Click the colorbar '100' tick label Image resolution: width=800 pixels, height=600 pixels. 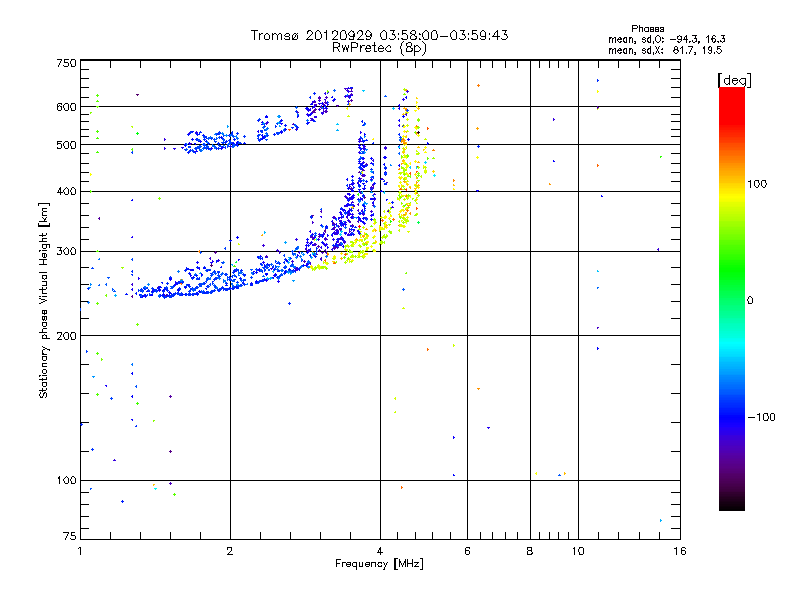tap(757, 184)
